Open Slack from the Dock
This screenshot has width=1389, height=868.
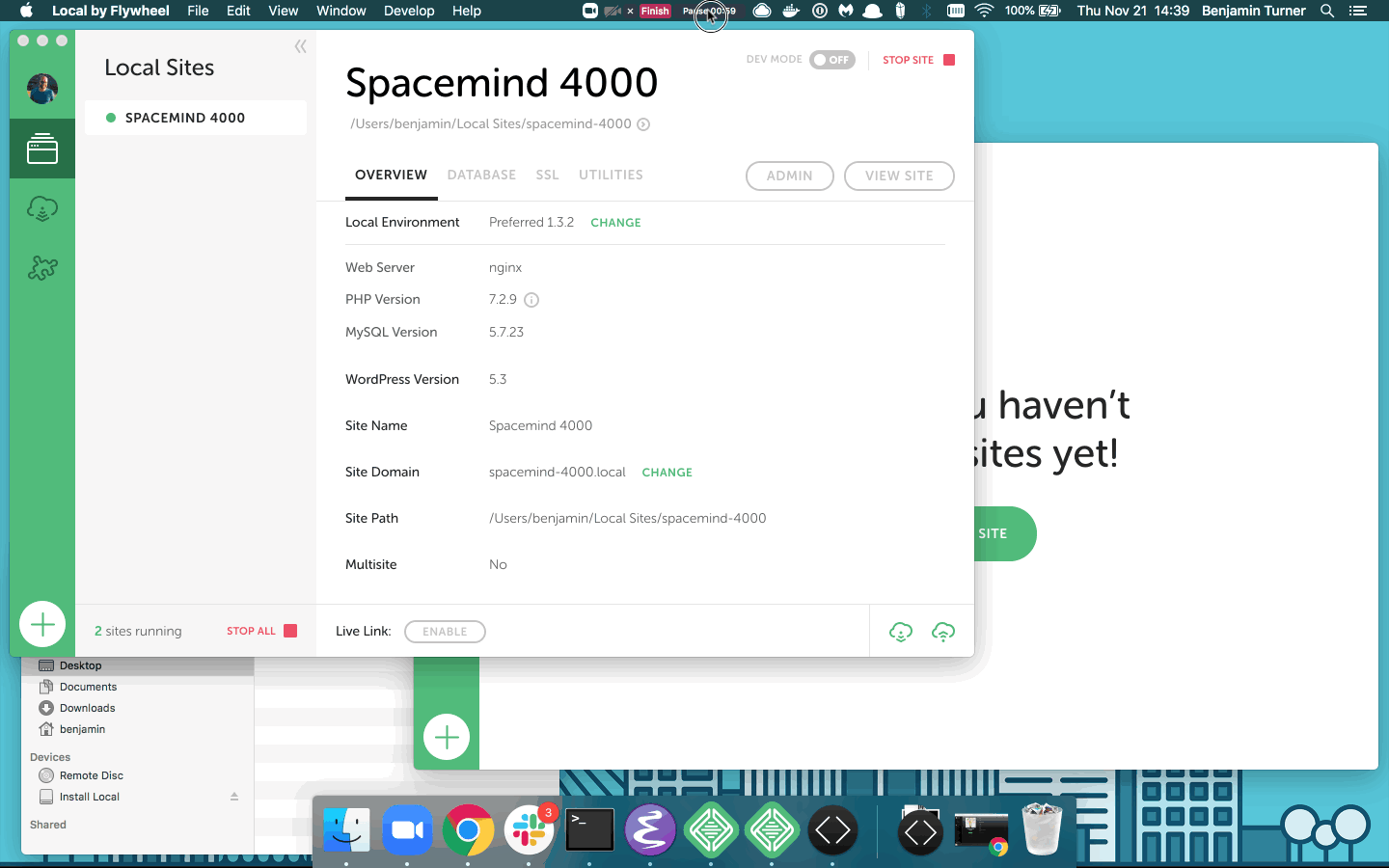coord(529,829)
